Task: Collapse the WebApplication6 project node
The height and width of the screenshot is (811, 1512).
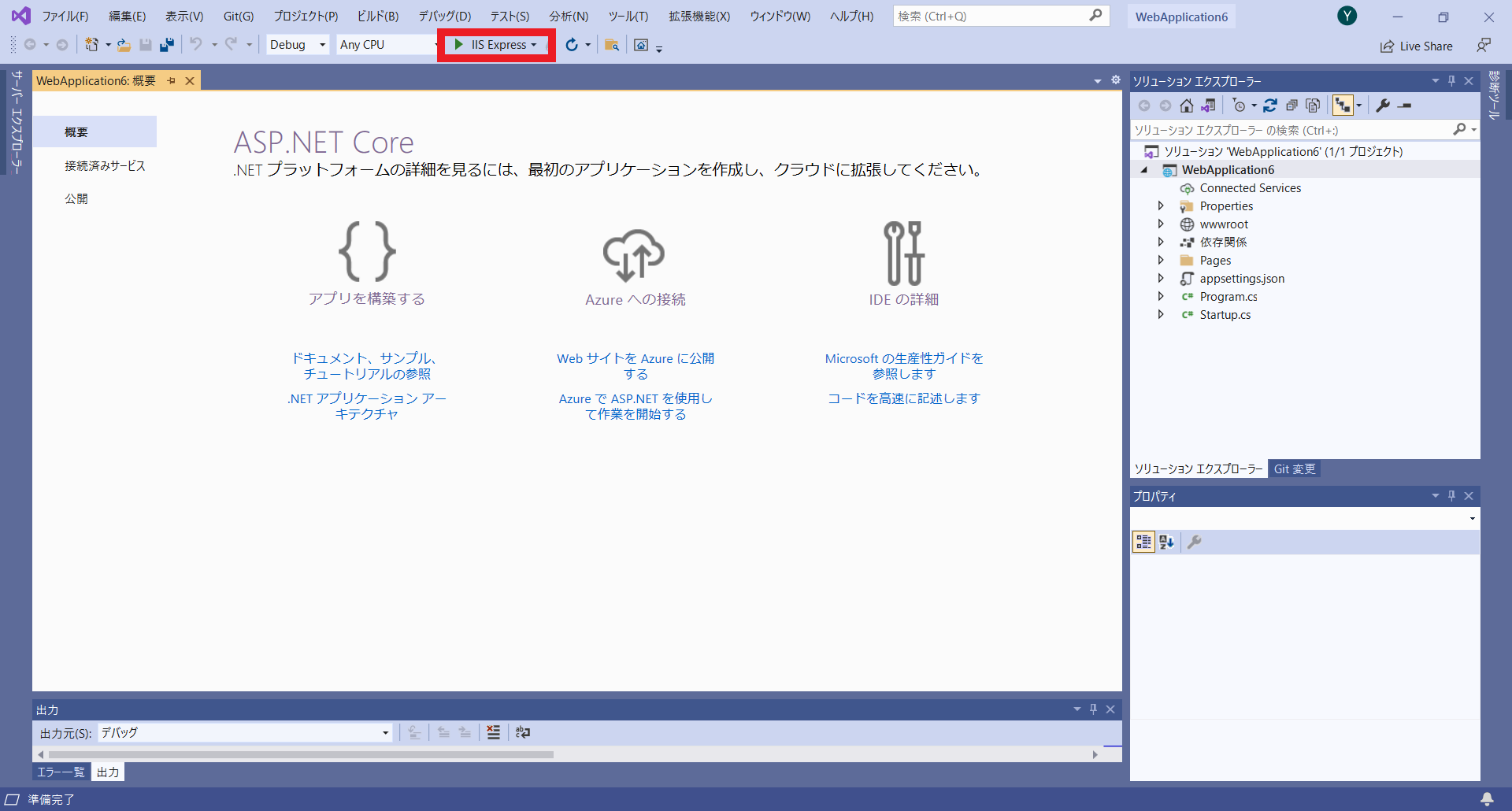Action: click(x=1144, y=170)
